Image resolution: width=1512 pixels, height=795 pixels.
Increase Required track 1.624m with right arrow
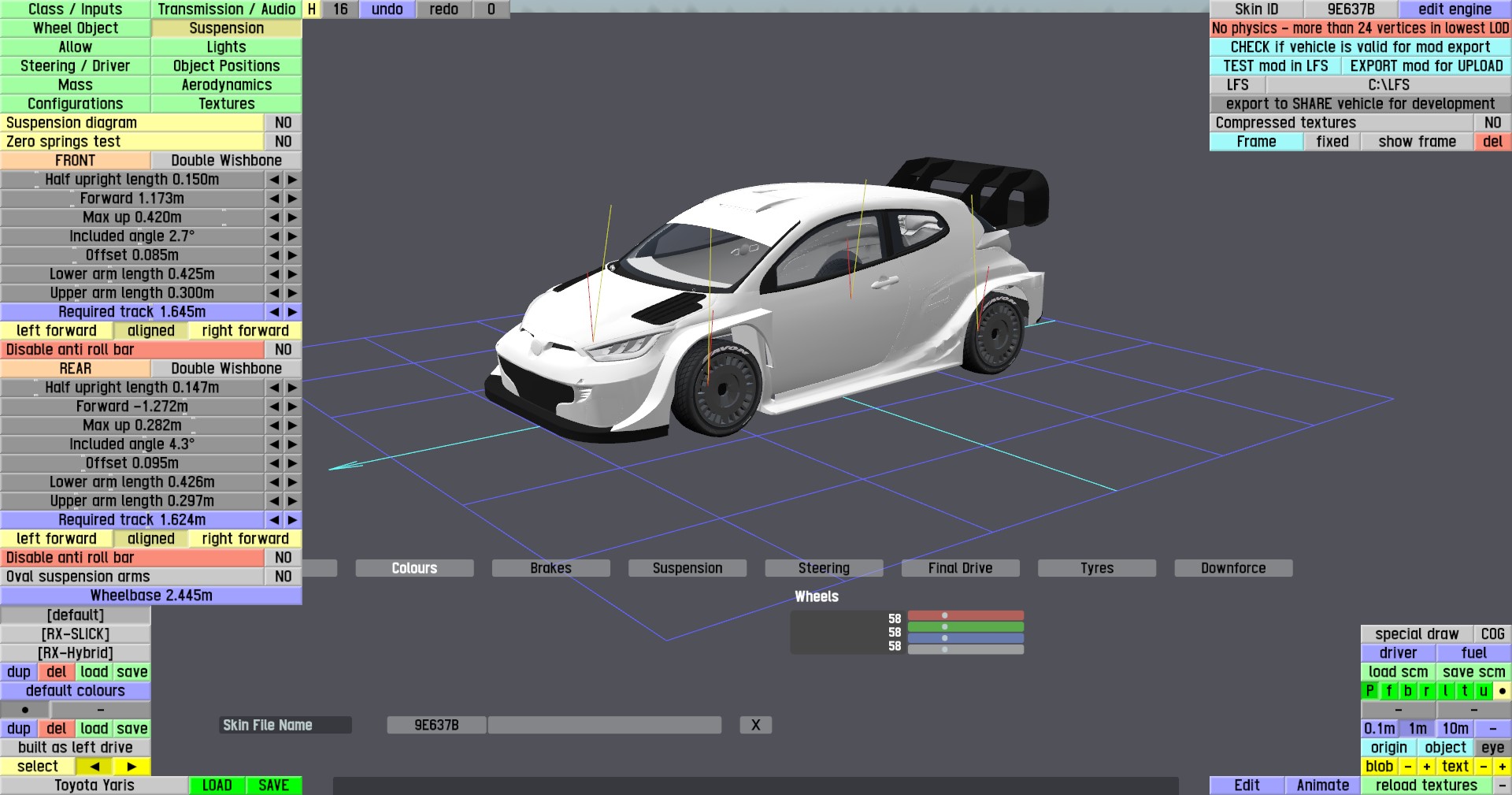coord(292,520)
